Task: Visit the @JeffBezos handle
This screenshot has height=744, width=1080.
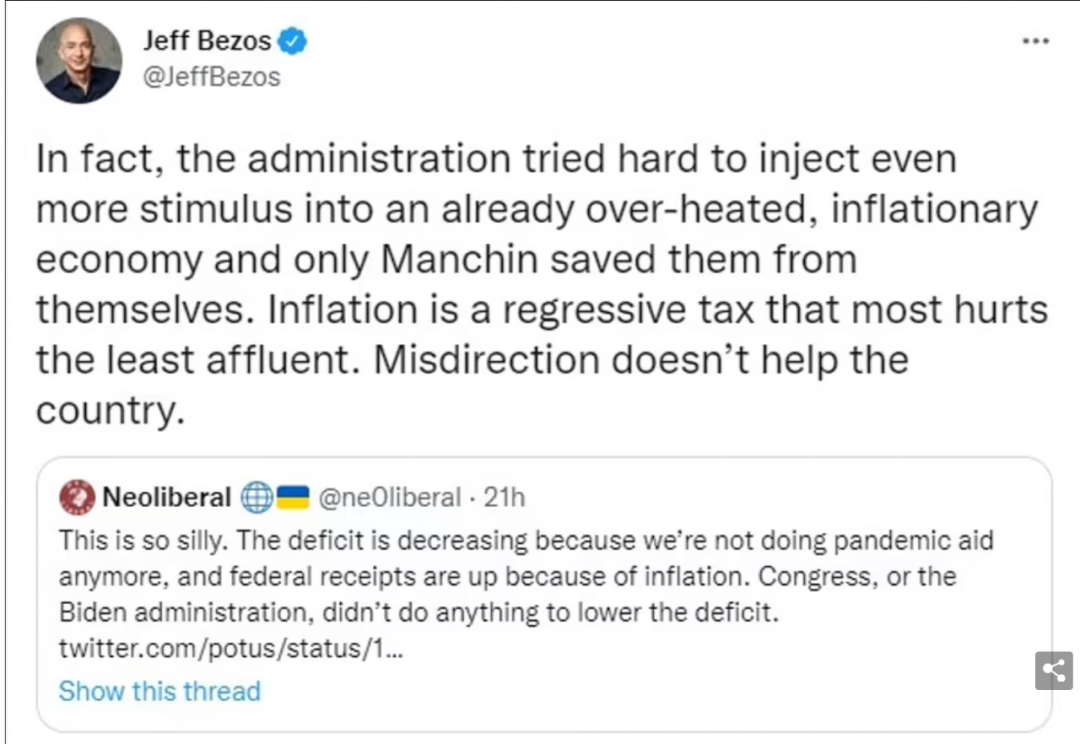Action: point(212,76)
